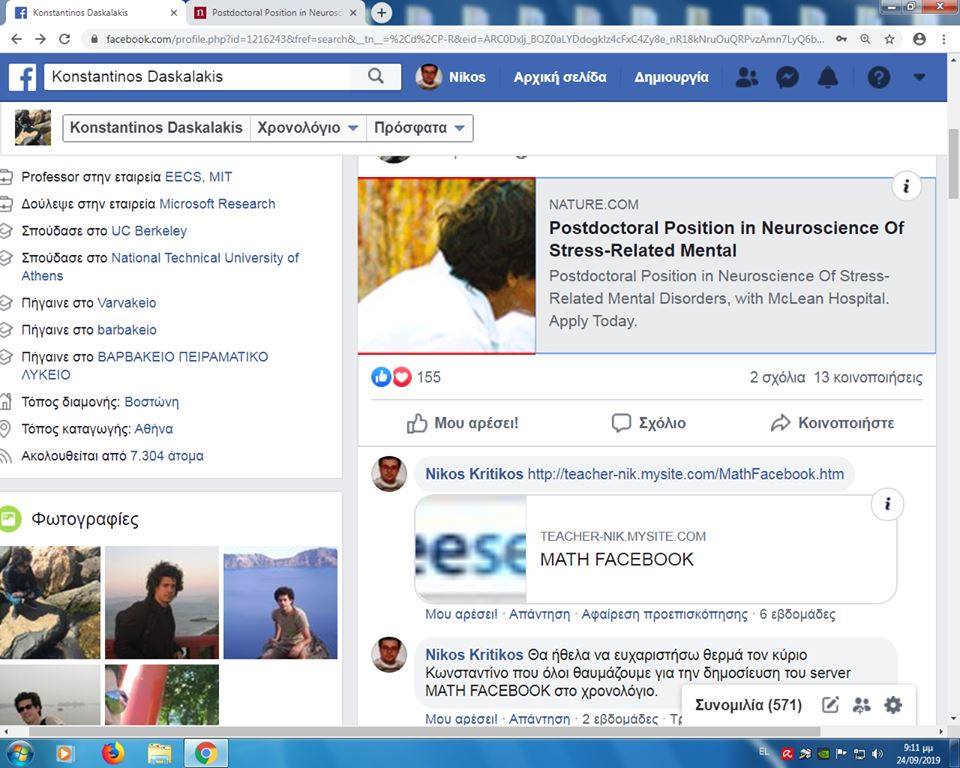Open the Φωτογραφίες section heading
The width and height of the screenshot is (960, 768).
[x=85, y=519]
